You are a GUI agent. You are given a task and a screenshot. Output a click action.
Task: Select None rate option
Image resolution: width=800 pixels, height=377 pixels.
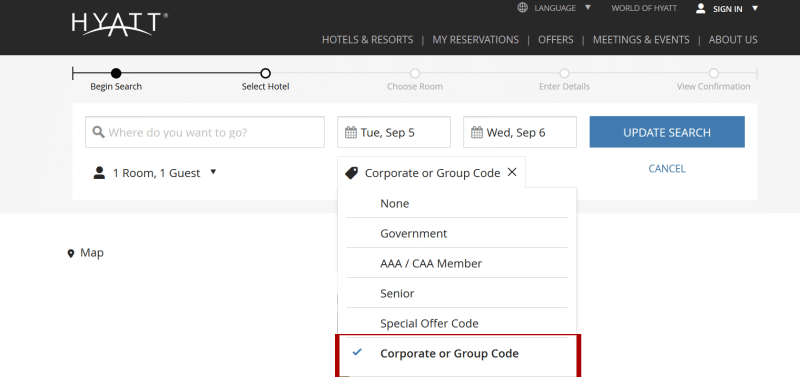pyautogui.click(x=457, y=203)
